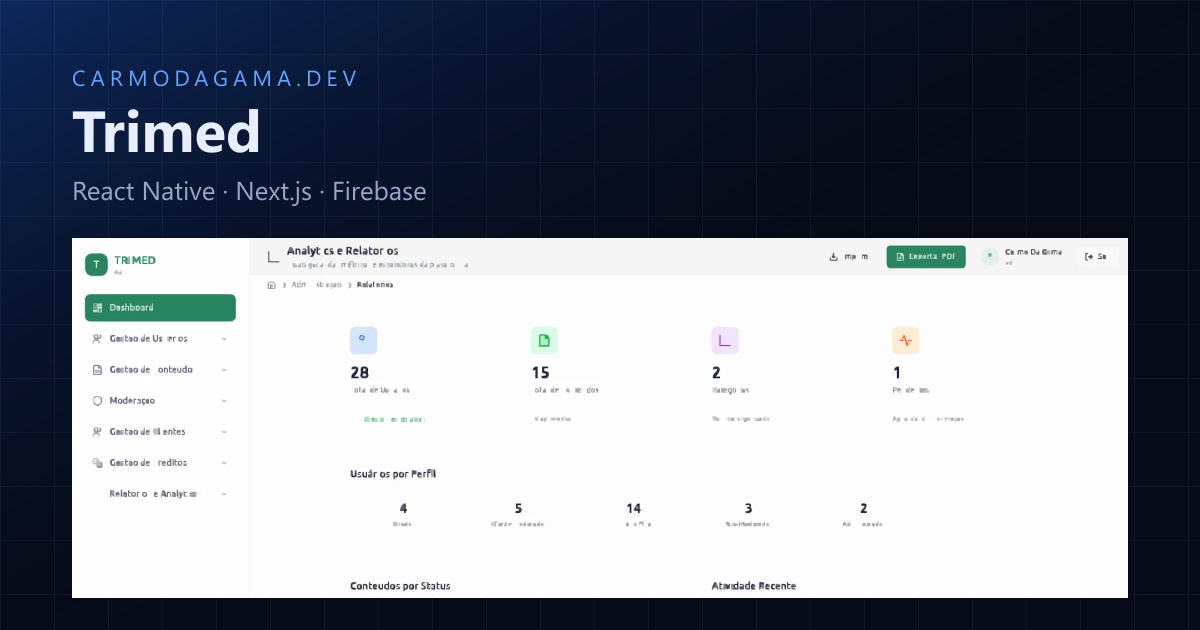Click the 'CARMODAGAMA.DEV' banner text
This screenshot has width=1200, height=630.
215,78
